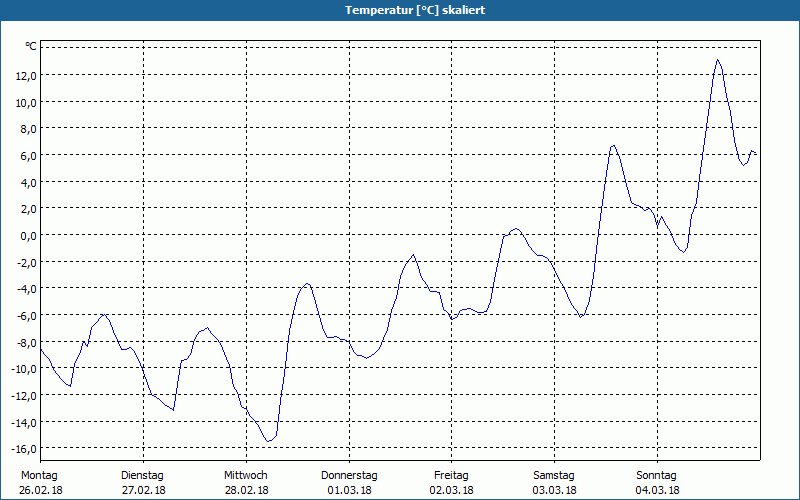Click the 13°C peak of the temperature curve

[717, 60]
